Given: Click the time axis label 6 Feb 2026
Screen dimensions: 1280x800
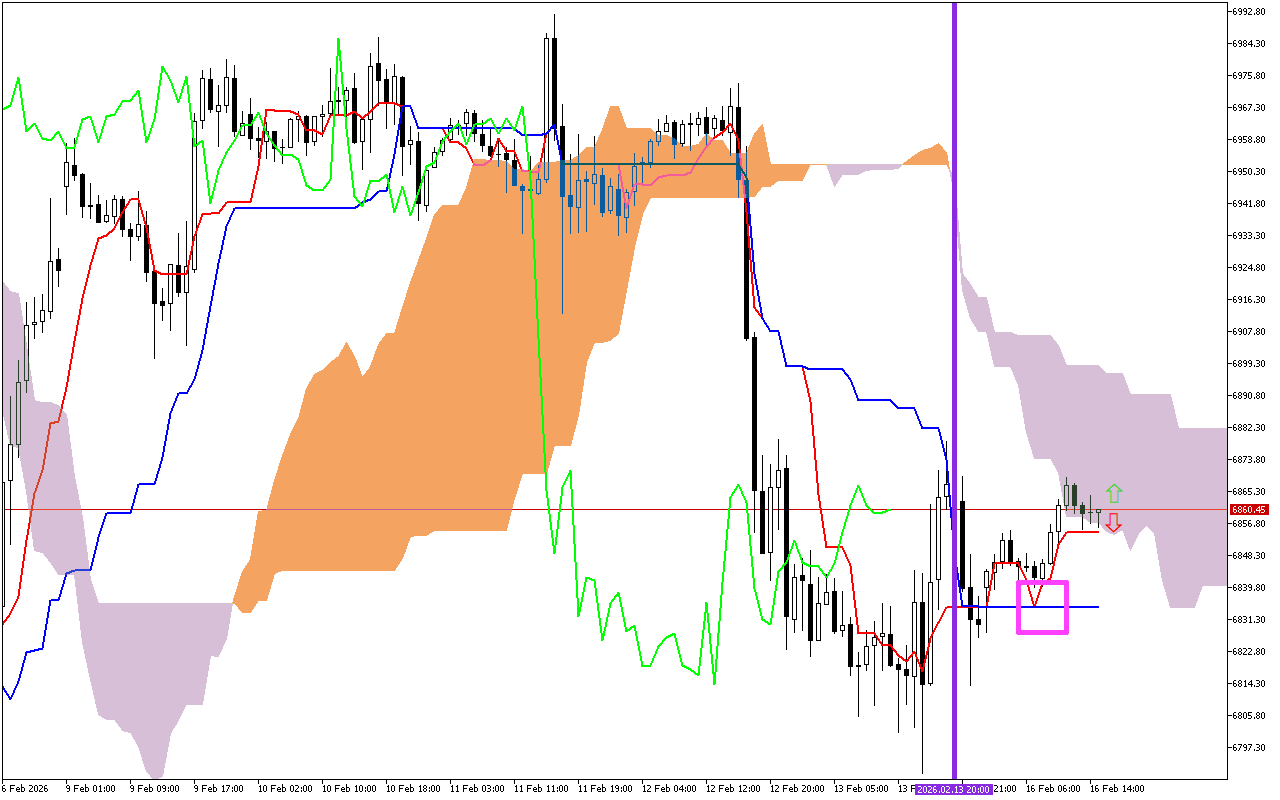Looking at the screenshot, I should click(25, 788).
